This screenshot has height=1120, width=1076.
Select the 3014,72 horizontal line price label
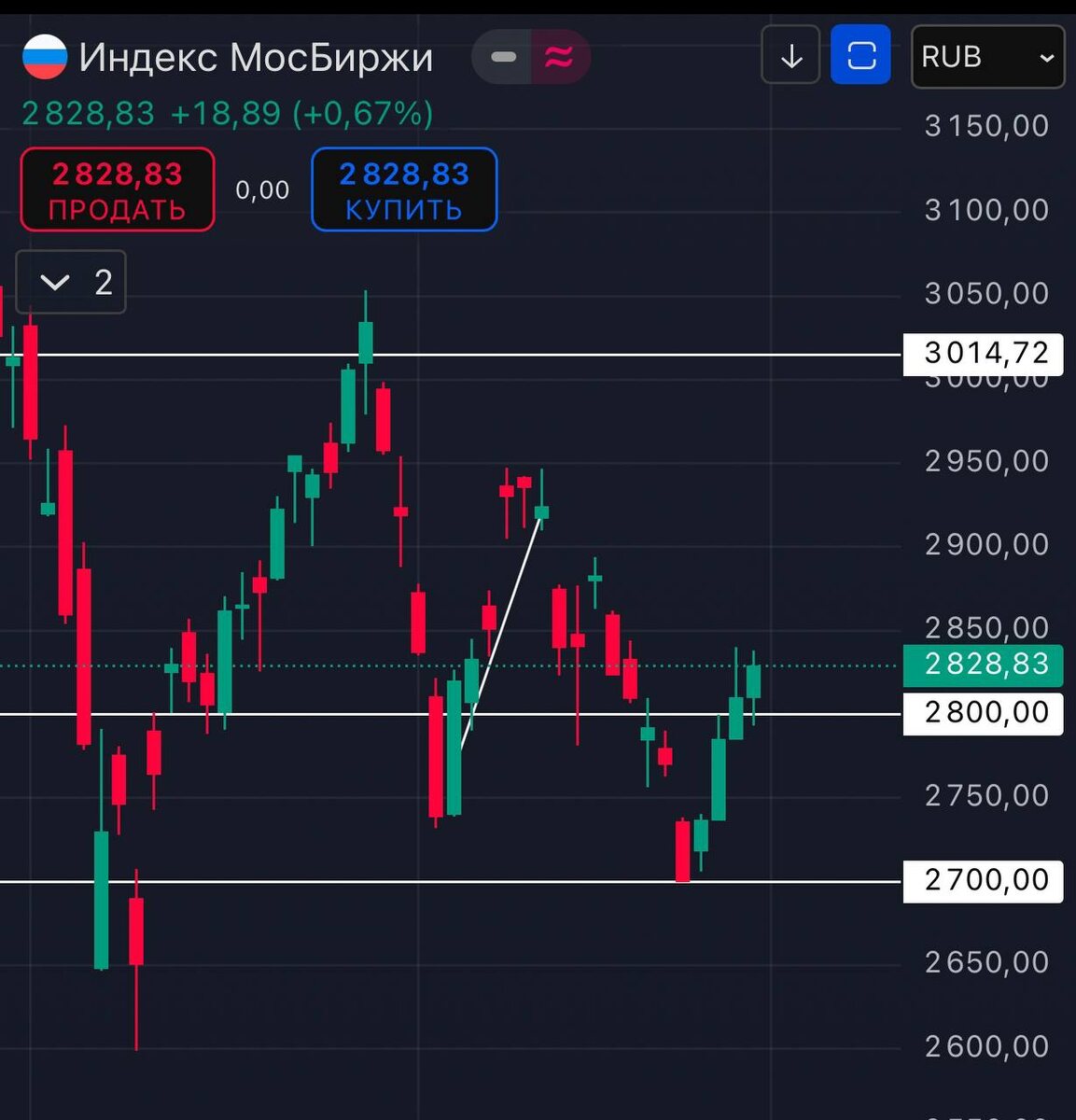(984, 354)
